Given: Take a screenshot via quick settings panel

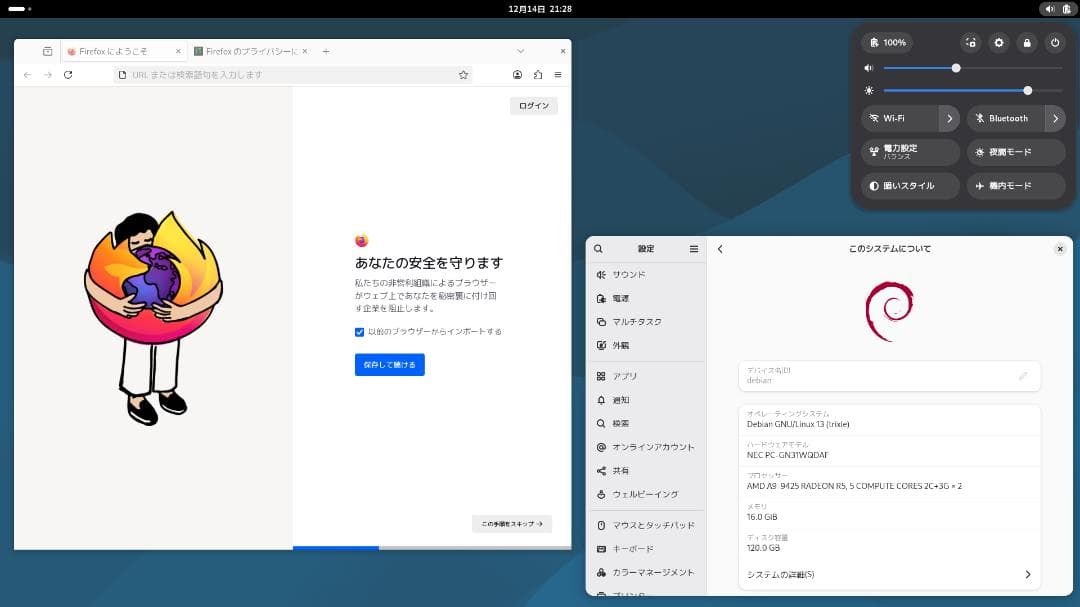Looking at the screenshot, I should (970, 43).
